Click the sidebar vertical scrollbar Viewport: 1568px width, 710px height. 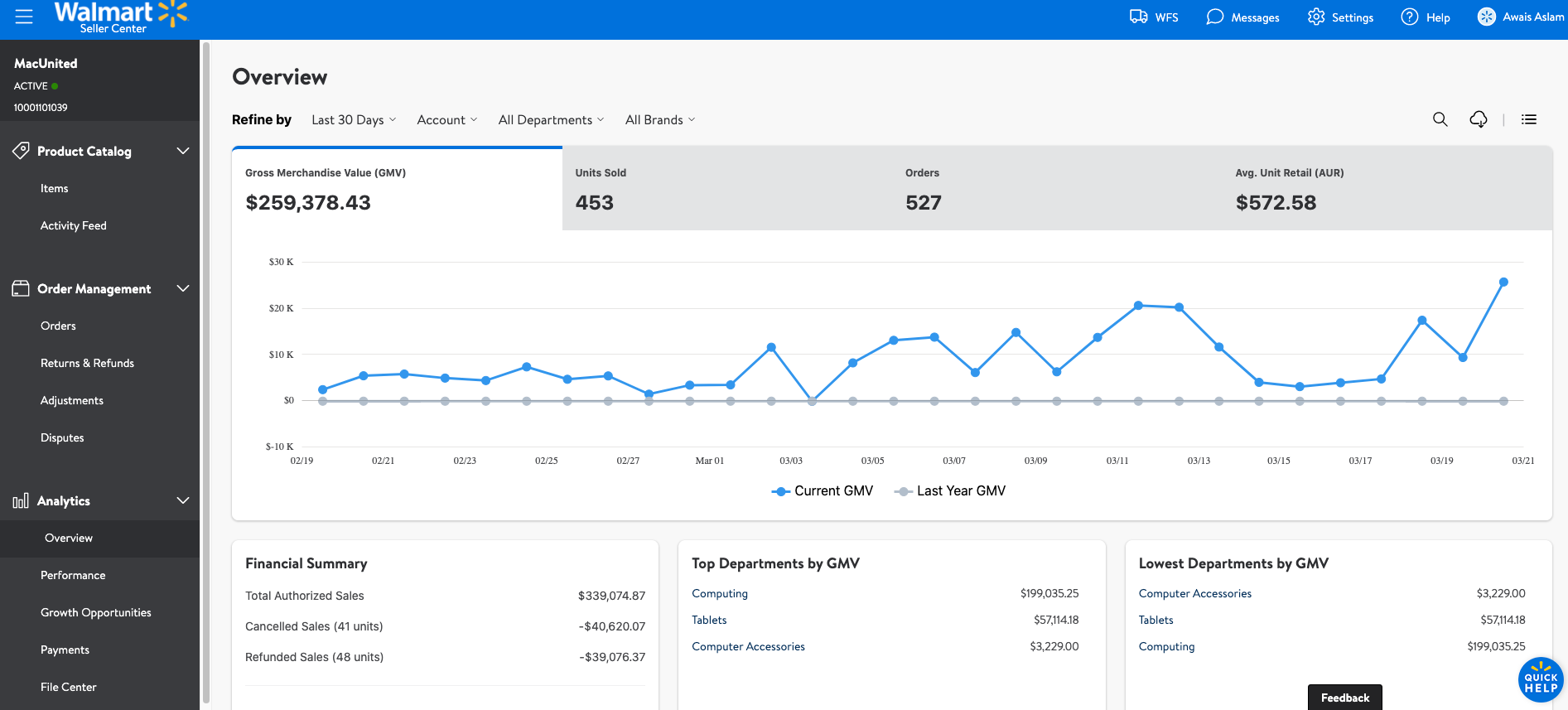click(x=205, y=373)
